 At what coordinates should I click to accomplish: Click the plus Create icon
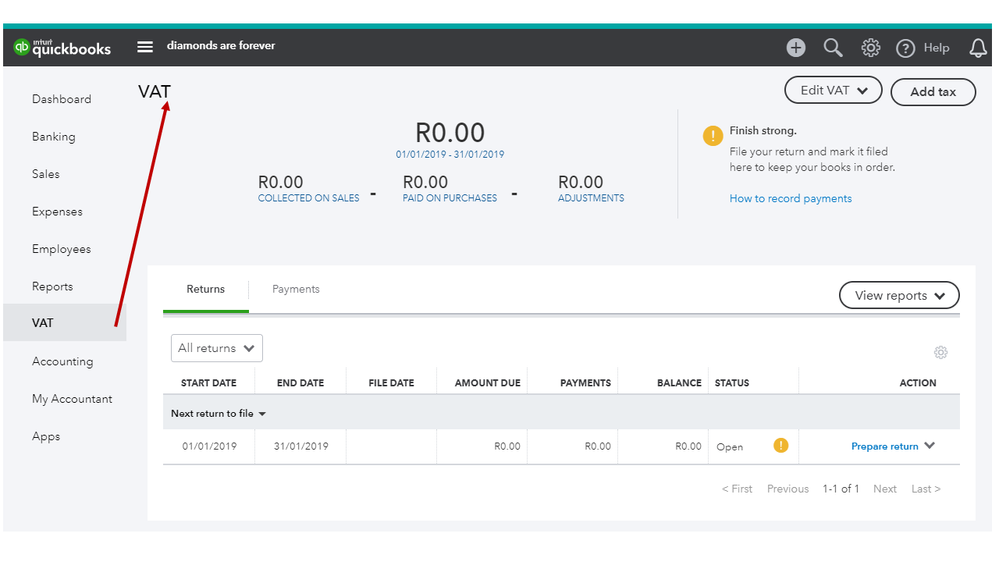[796, 48]
